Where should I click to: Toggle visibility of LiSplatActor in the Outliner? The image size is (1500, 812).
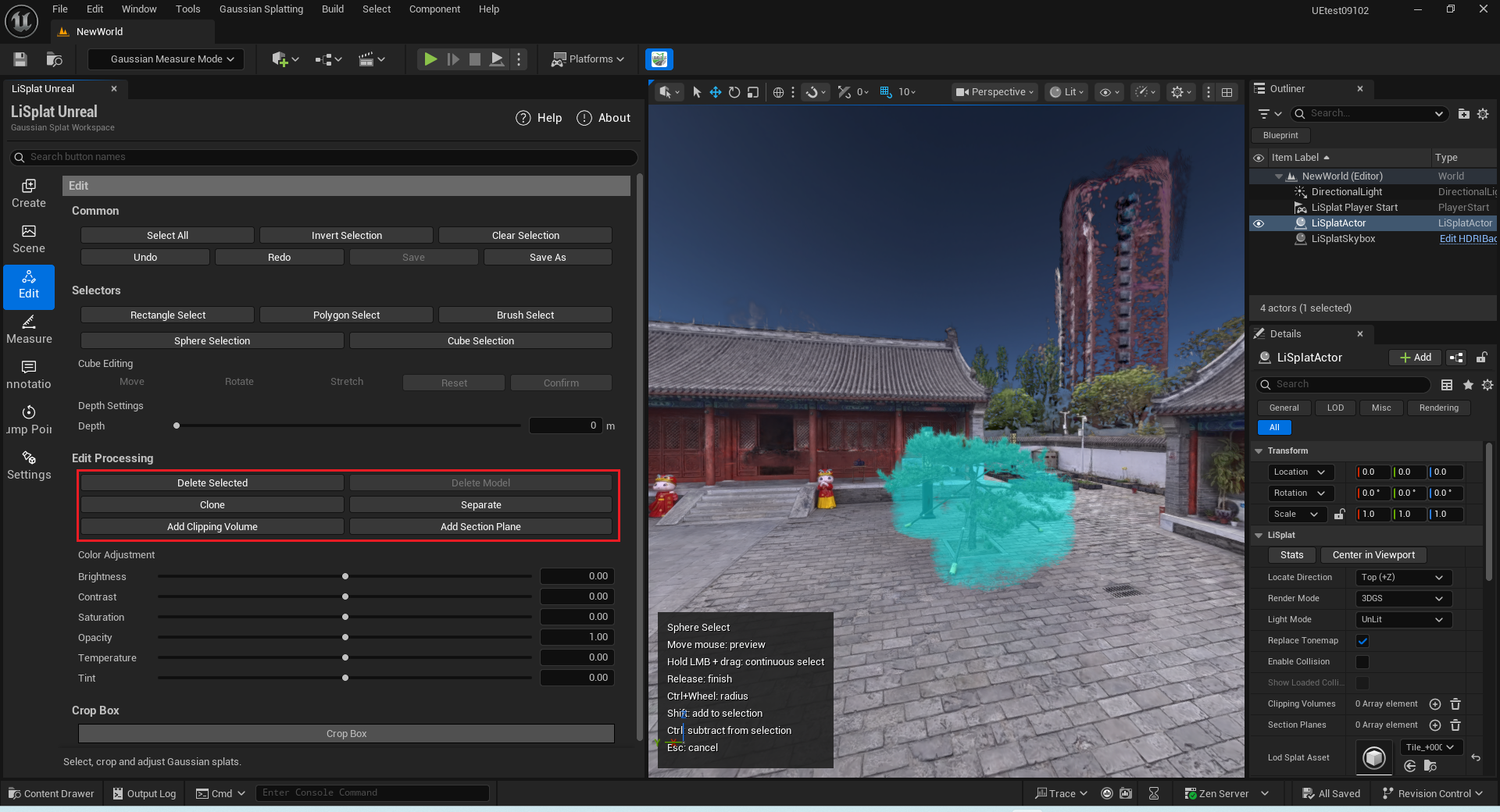coord(1259,223)
